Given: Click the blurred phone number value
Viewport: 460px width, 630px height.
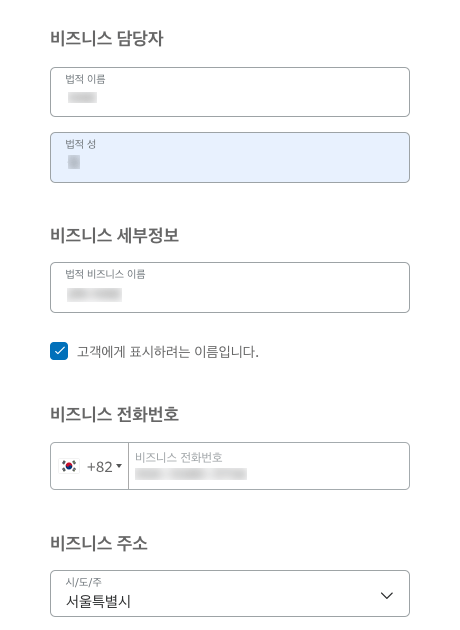Looking at the screenshot, I should coord(191,474).
